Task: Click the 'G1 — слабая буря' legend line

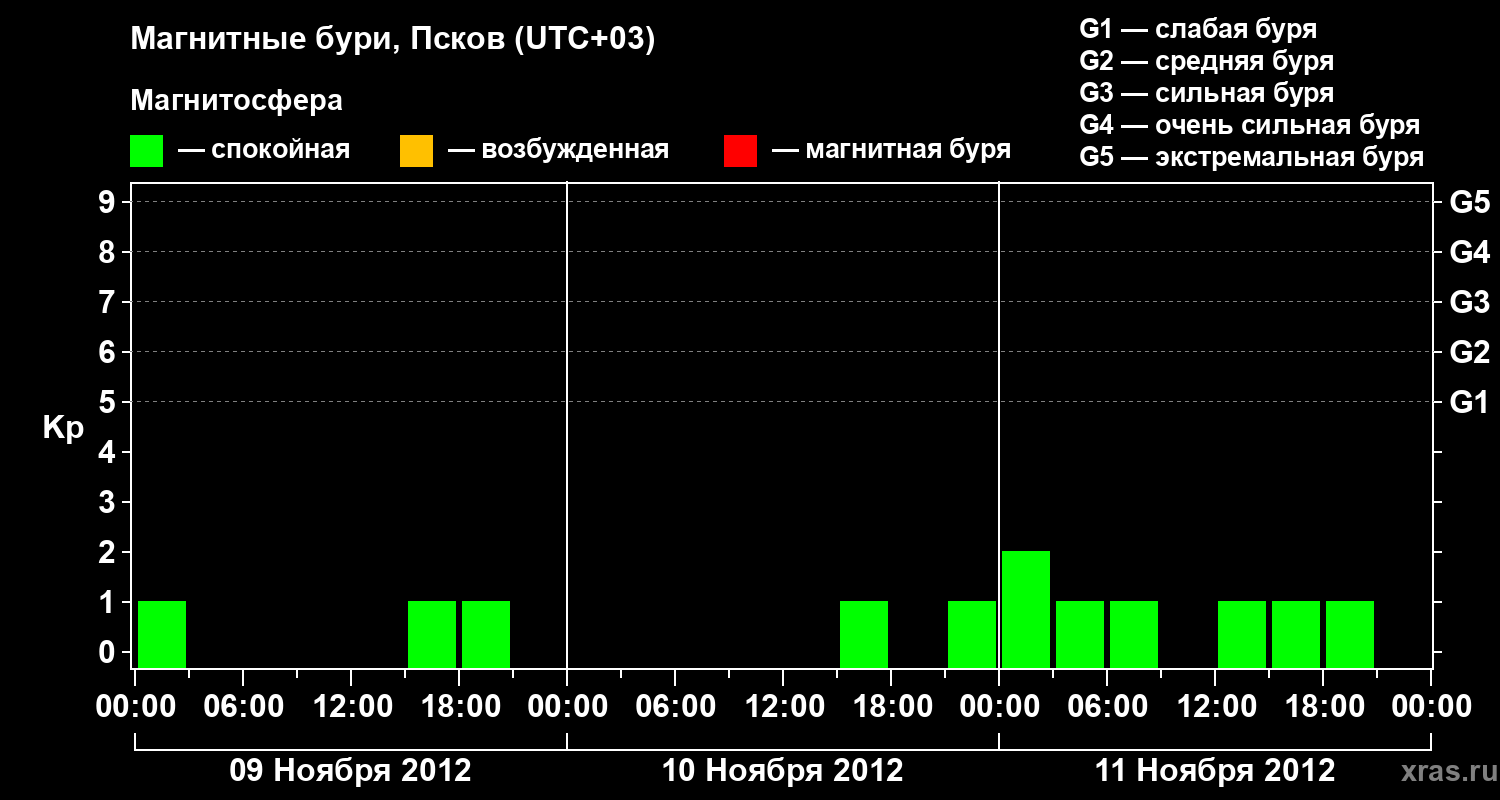Action: point(1198,29)
